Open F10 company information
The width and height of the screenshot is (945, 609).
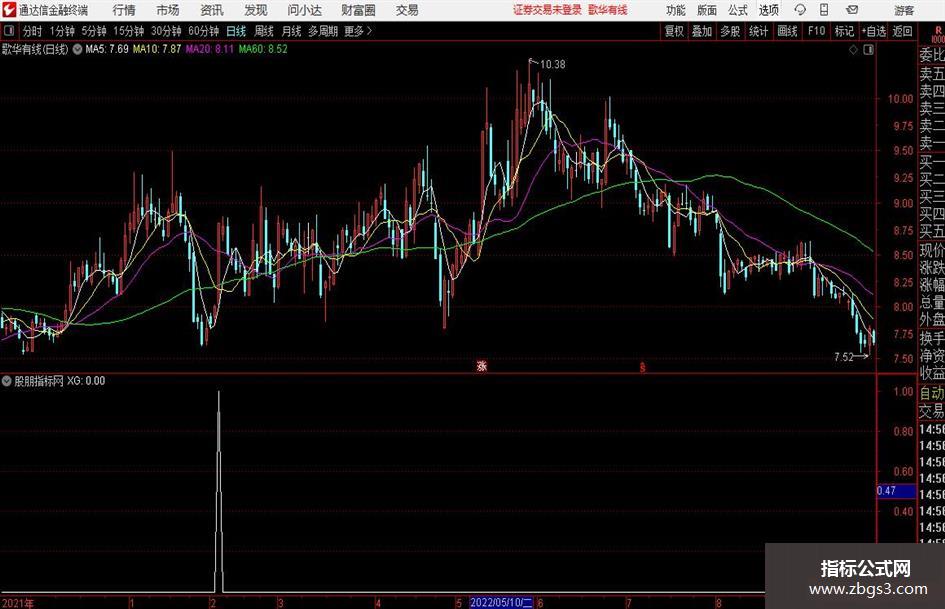pos(817,31)
